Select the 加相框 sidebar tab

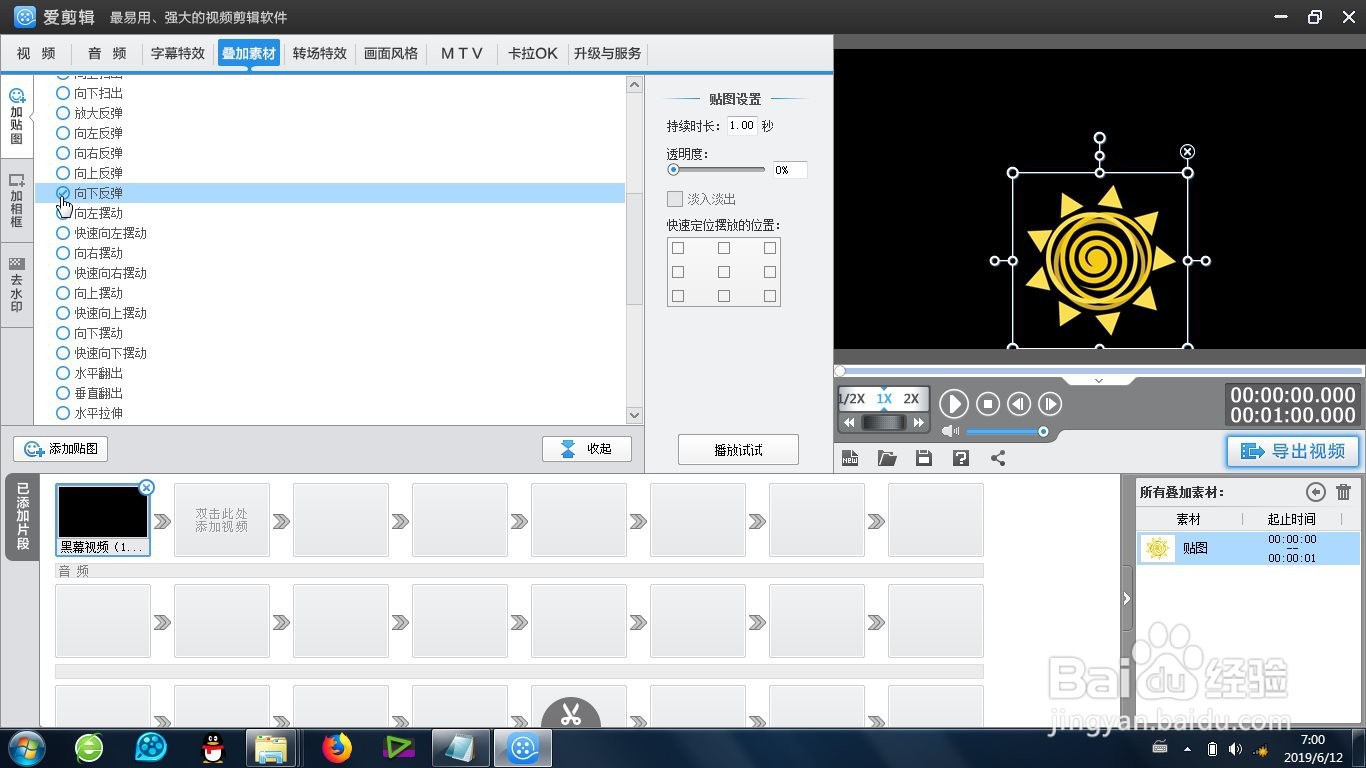click(17, 200)
